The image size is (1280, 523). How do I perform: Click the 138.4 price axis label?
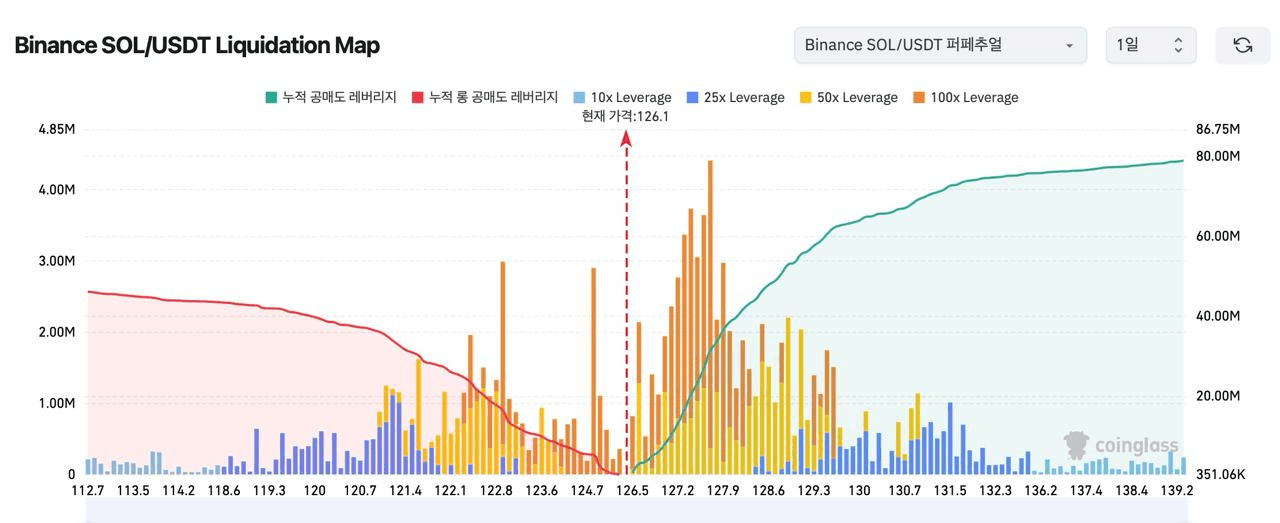coord(1131,490)
